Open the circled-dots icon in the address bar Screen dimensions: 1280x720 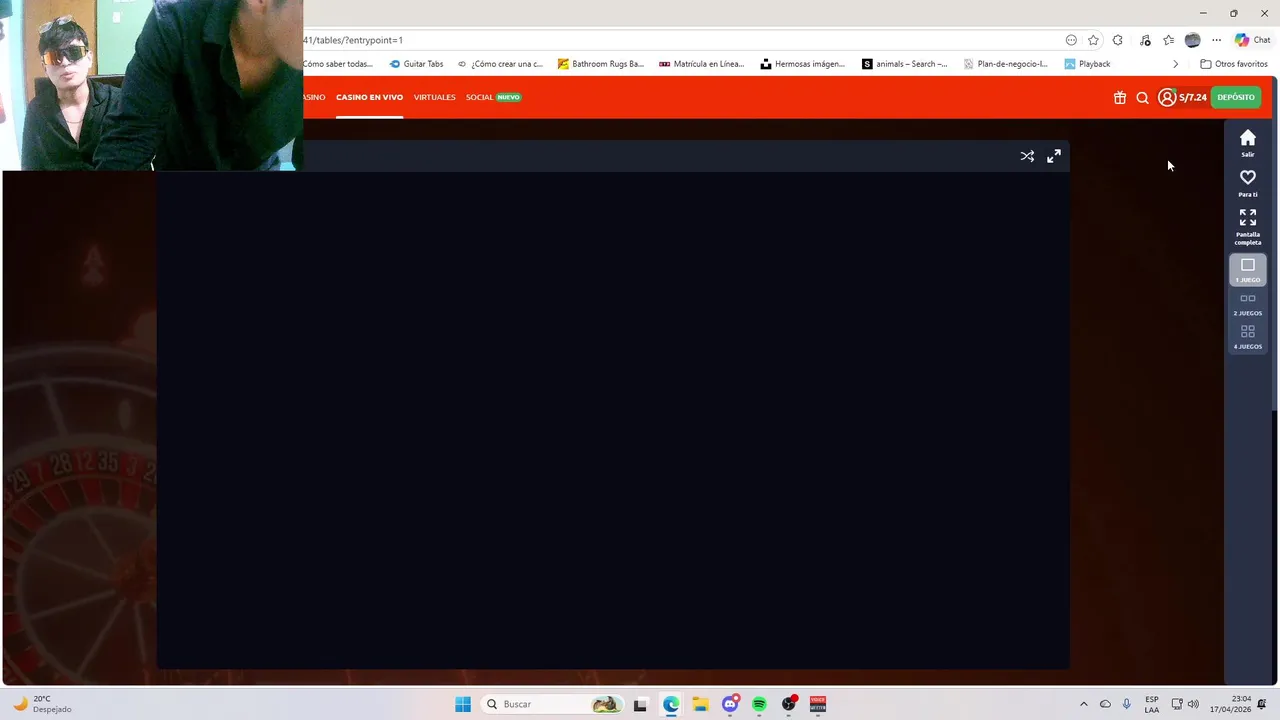click(1071, 40)
